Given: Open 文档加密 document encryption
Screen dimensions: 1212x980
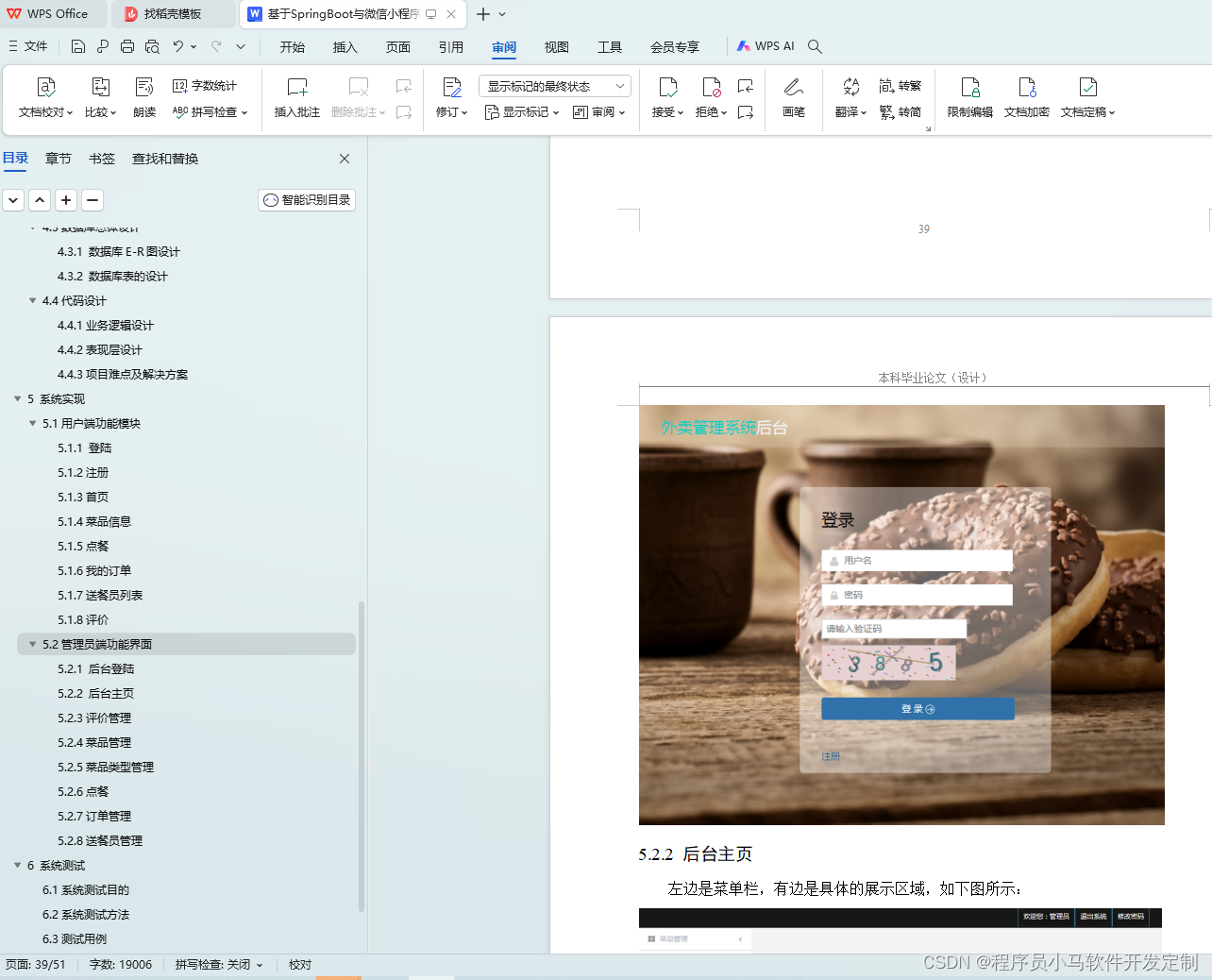Looking at the screenshot, I should click(1027, 94).
